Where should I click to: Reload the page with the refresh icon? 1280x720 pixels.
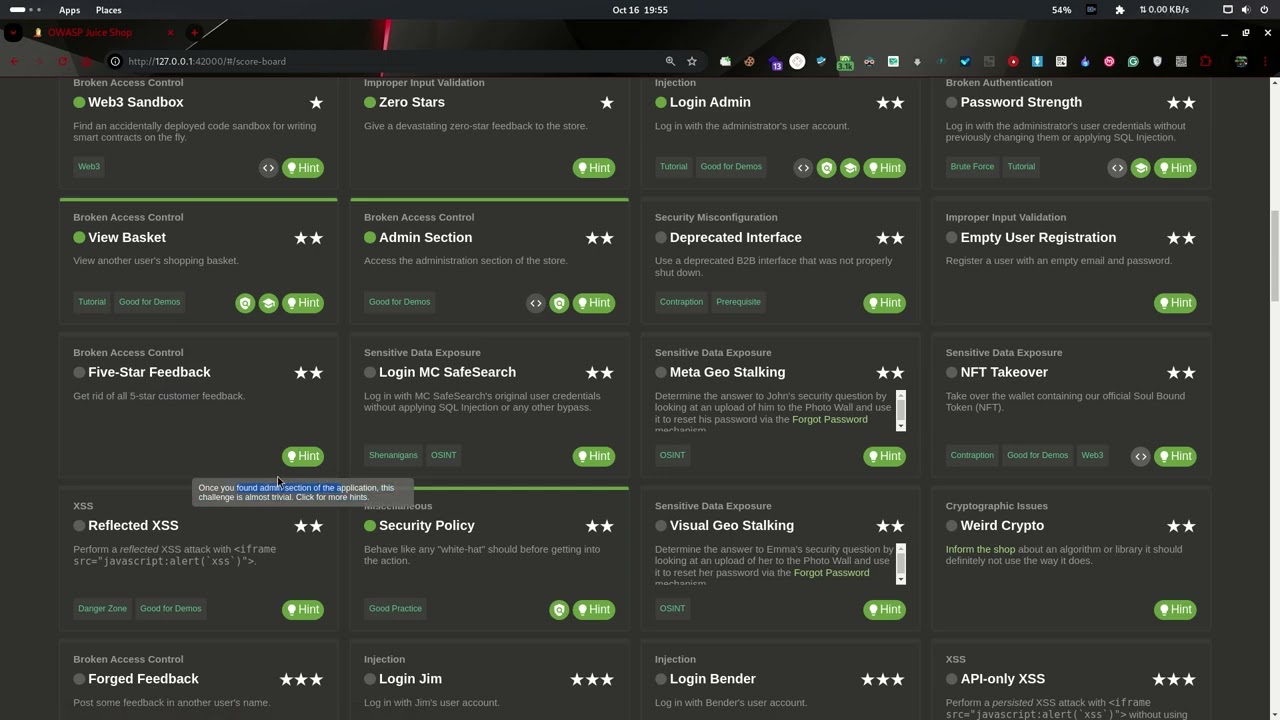pyautogui.click(x=62, y=61)
